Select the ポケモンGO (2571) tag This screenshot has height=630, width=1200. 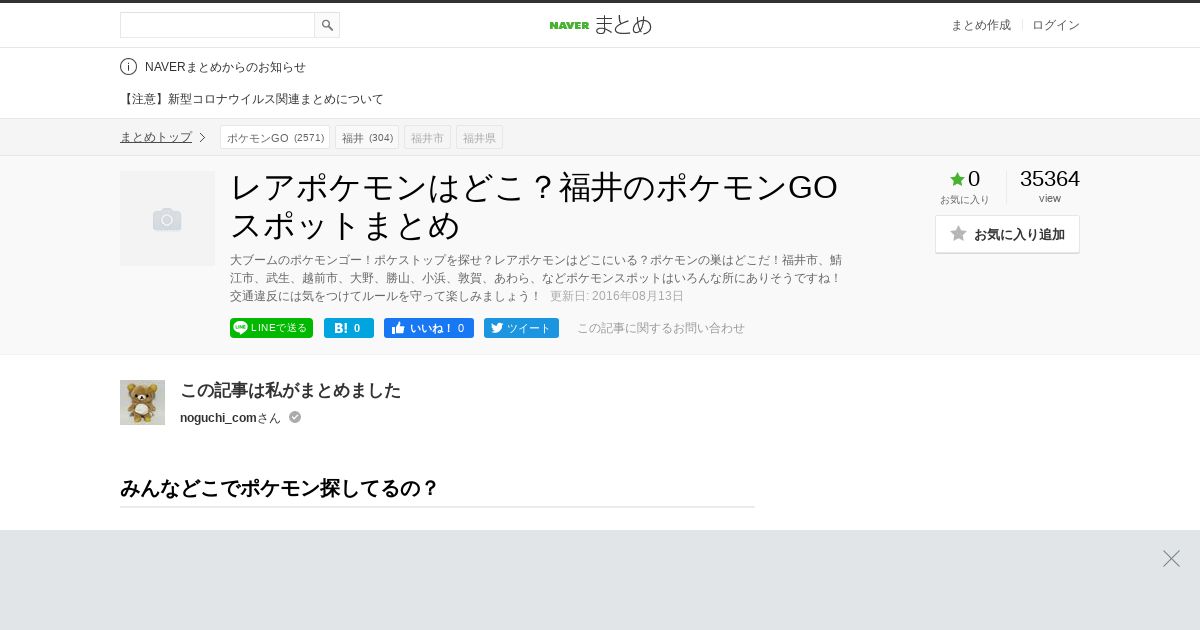point(275,137)
